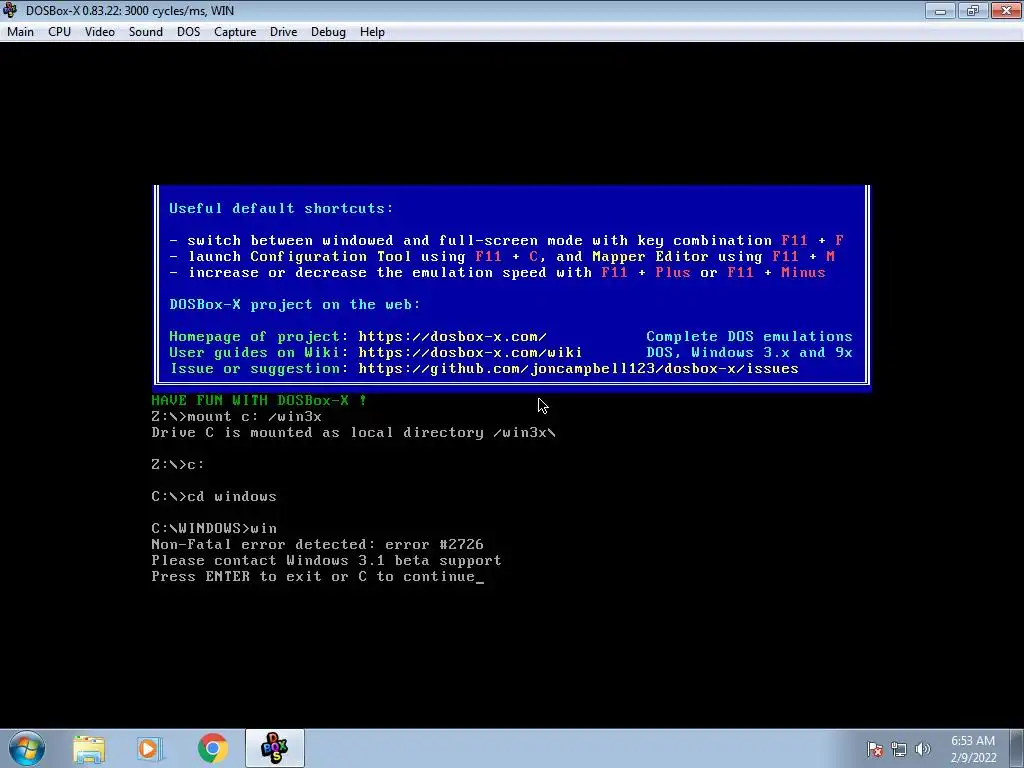Click the 'mount c: /win3x' command line
This screenshot has height=768, width=1024.
tap(236, 417)
